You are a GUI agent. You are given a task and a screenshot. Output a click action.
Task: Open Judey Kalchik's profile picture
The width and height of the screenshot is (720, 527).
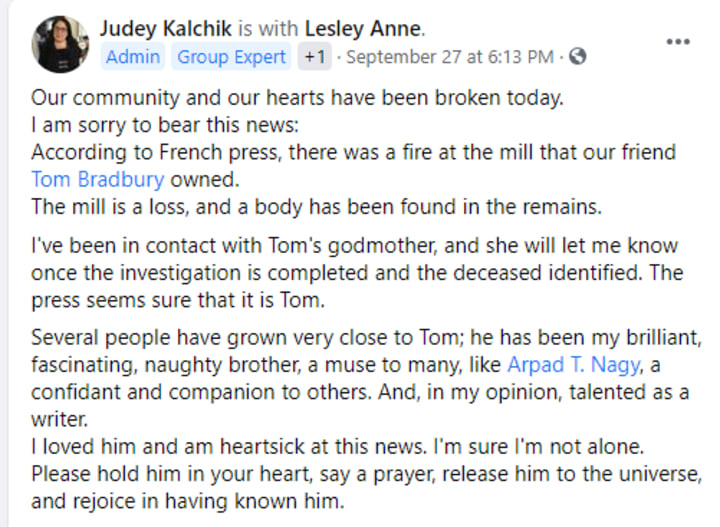pyautogui.click(x=60, y=44)
